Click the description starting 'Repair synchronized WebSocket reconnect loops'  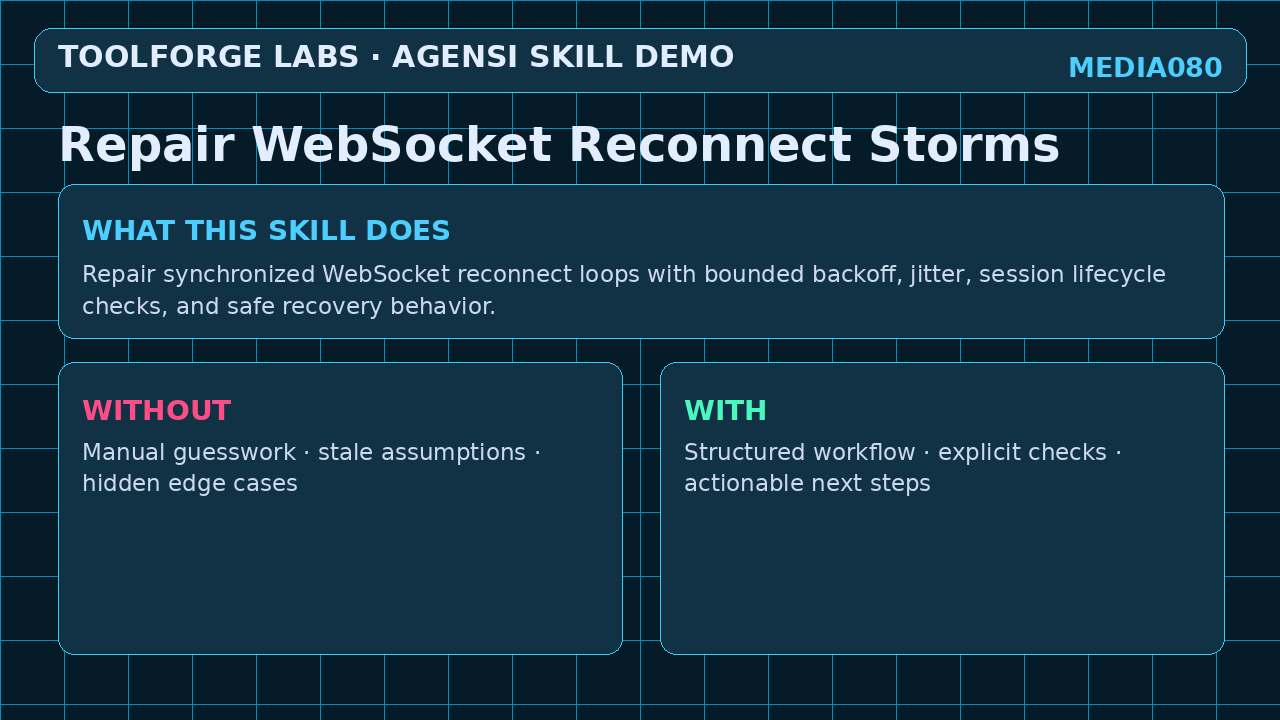[624, 290]
